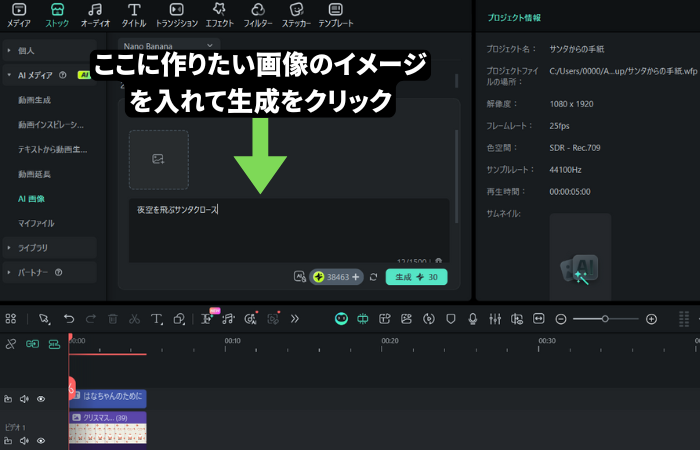This screenshot has width=700, height=450.
Task: Choose the selection arrow tool
Action: click(44, 319)
